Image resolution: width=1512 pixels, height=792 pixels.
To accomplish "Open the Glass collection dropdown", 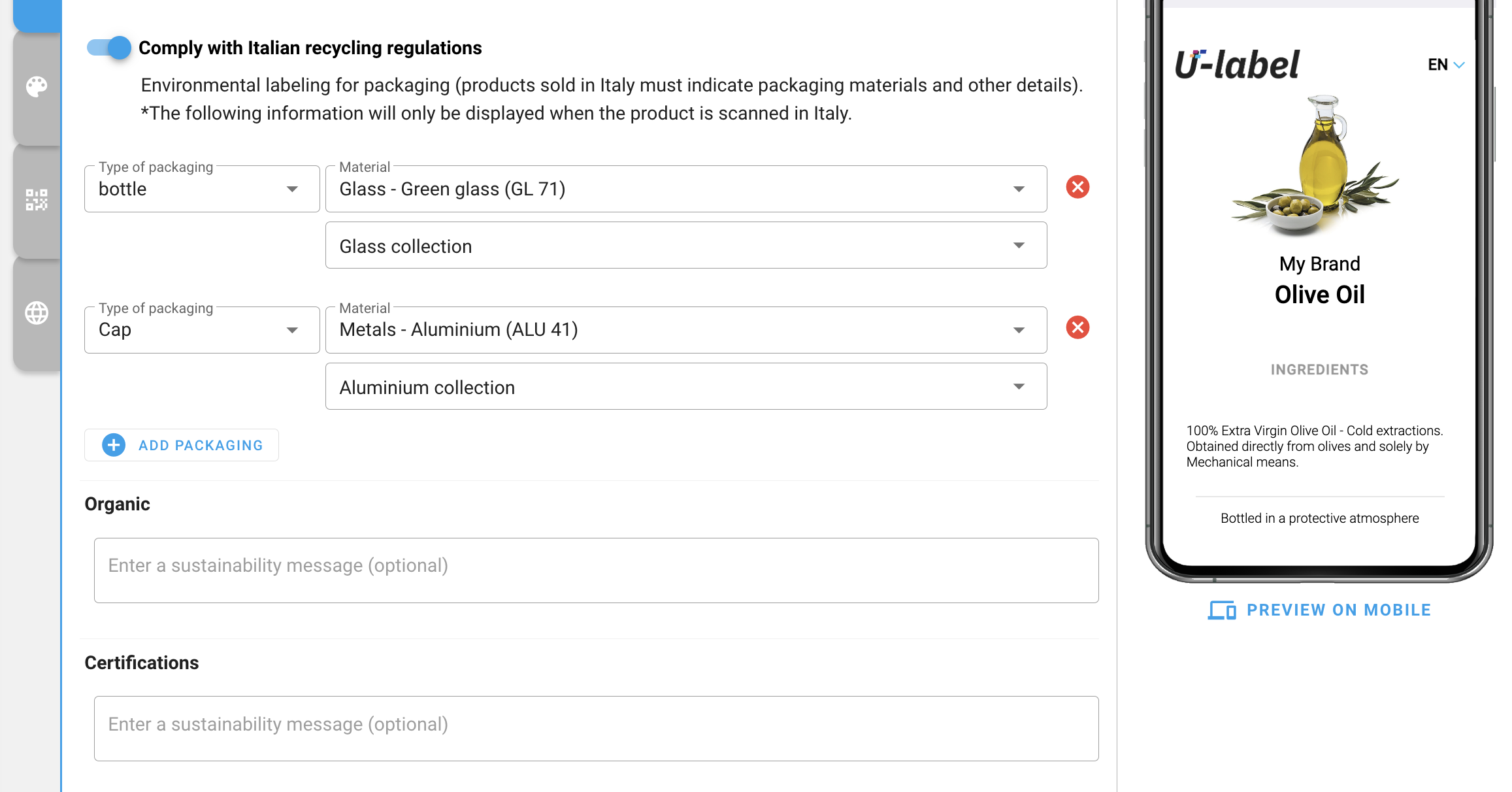I will click(x=685, y=246).
